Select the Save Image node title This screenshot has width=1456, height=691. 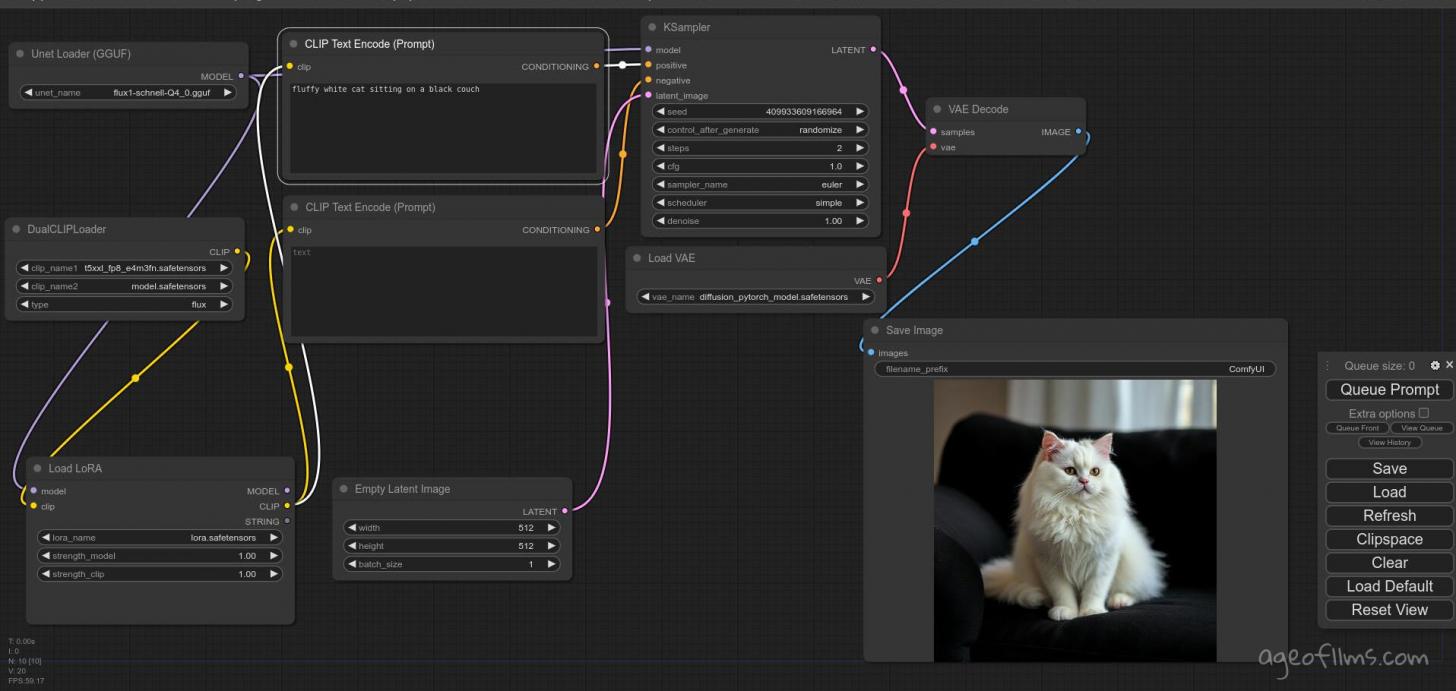point(914,330)
